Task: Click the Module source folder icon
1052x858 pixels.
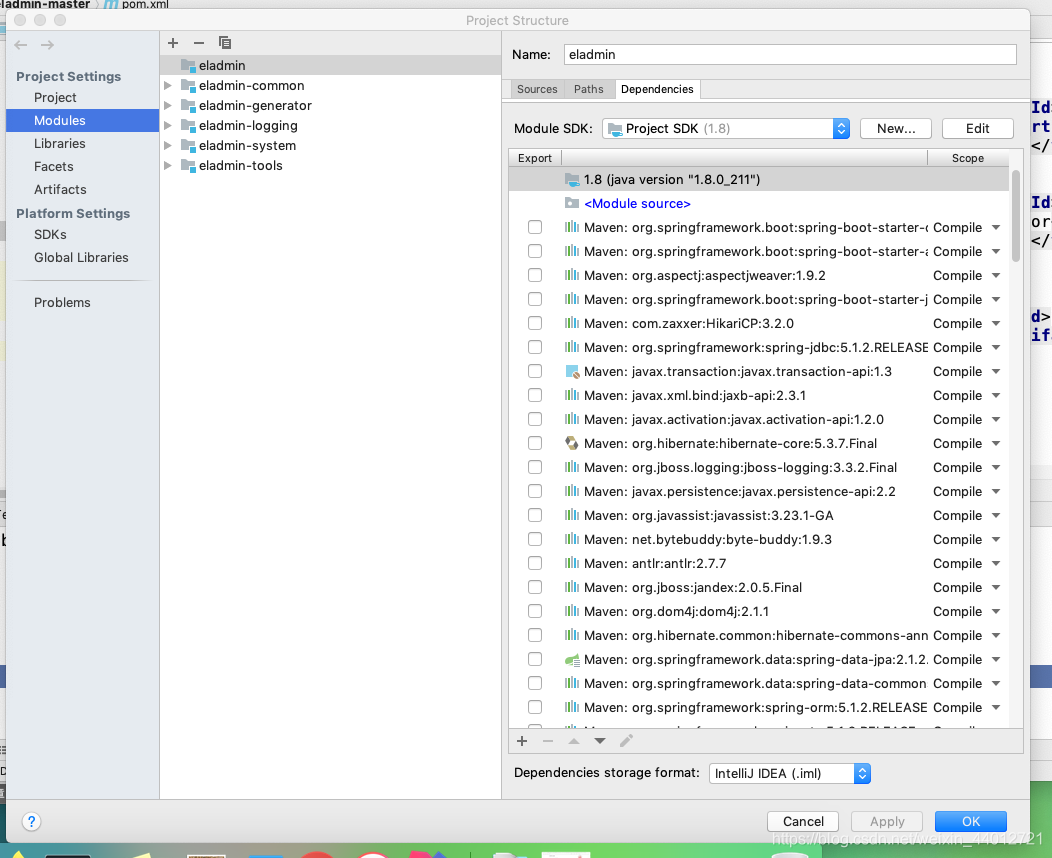Action: pos(572,203)
